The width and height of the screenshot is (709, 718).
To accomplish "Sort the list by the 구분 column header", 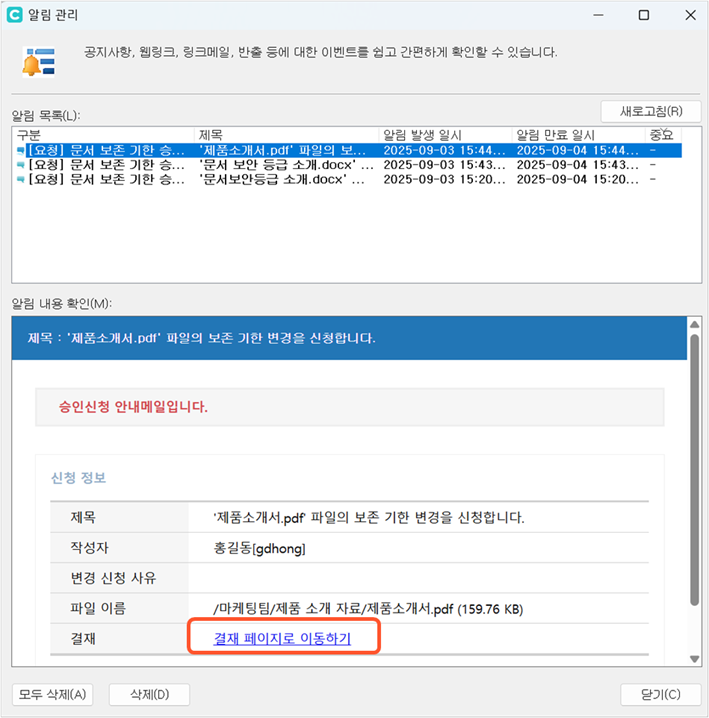I will click(x=104, y=134).
